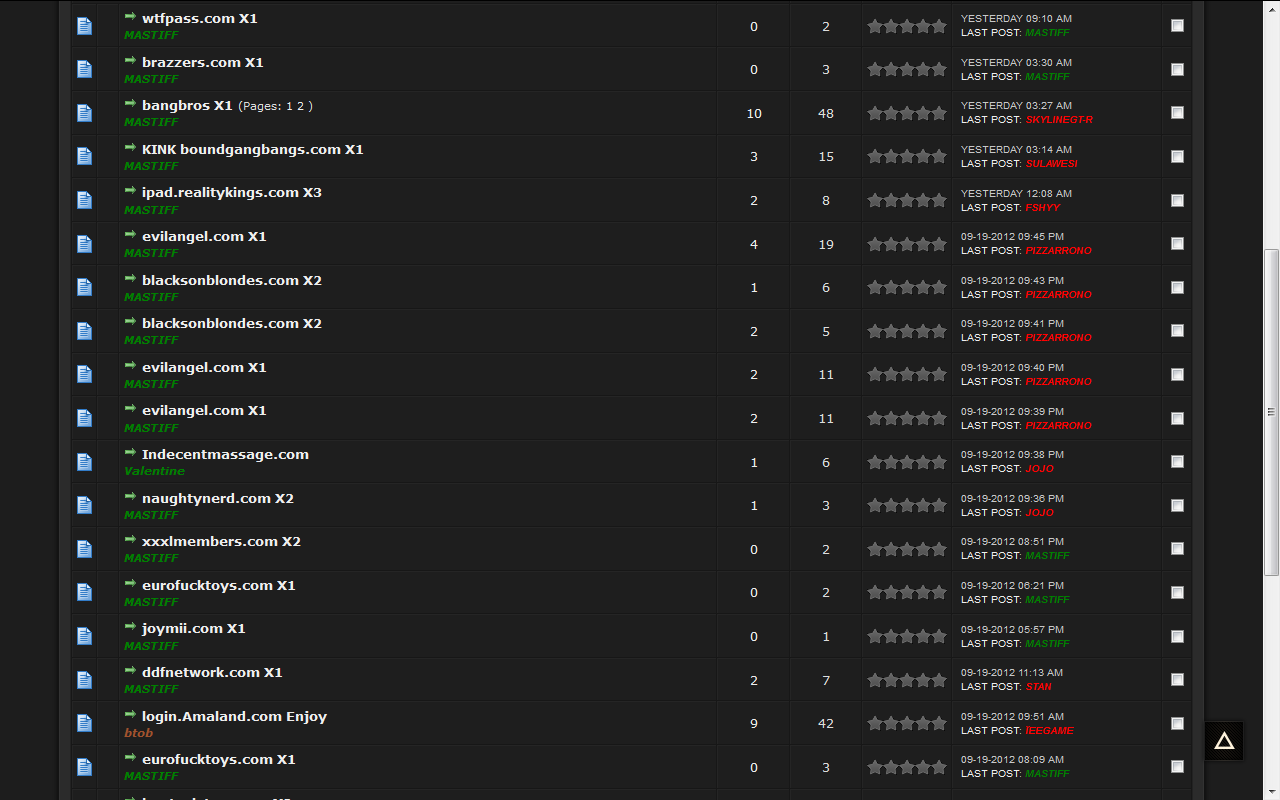Click the green arrow next to login.Amaland.com
Viewport: 1280px width, 800px height.
pyautogui.click(x=130, y=715)
